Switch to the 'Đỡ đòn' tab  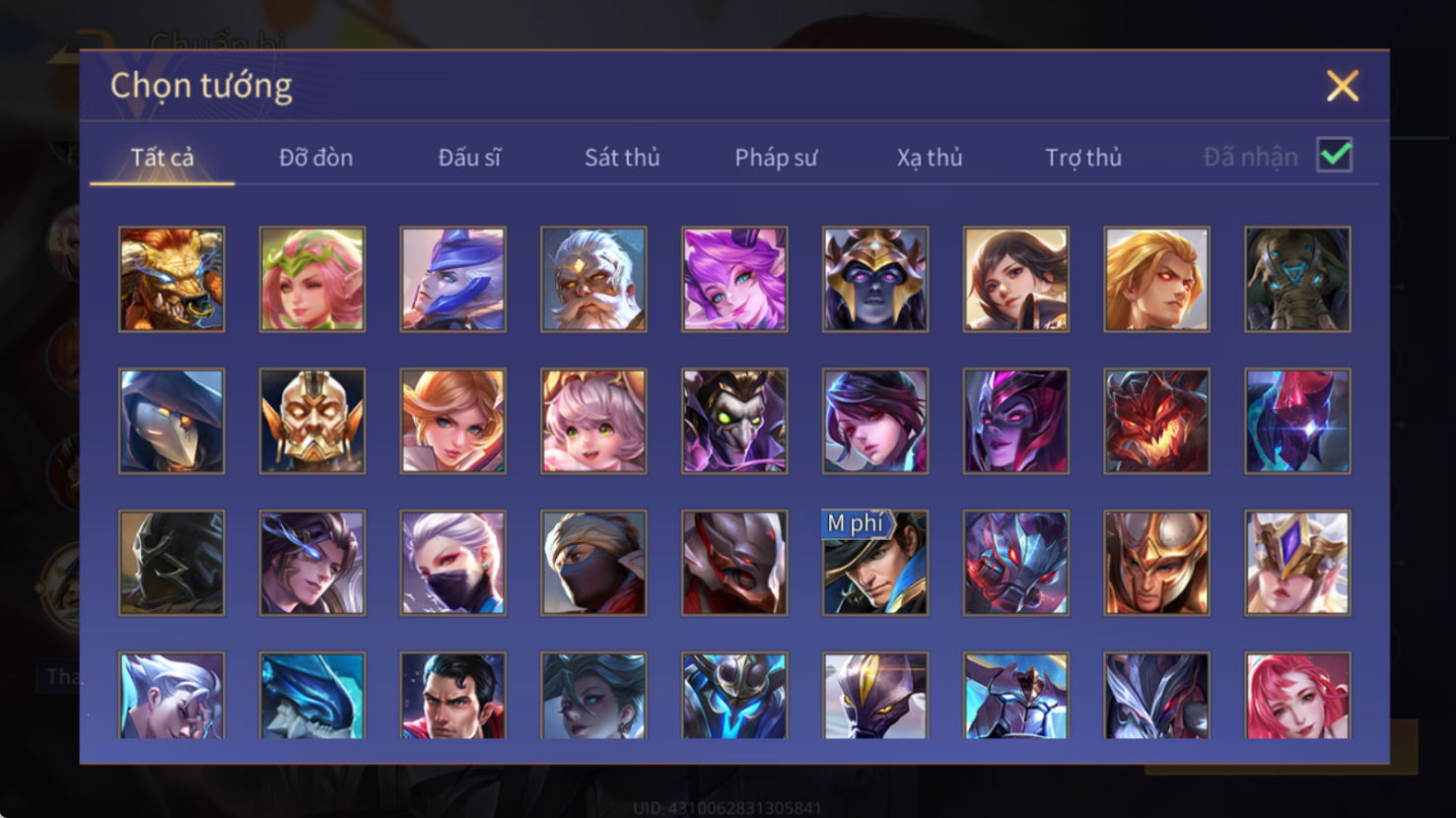pyautogui.click(x=315, y=158)
